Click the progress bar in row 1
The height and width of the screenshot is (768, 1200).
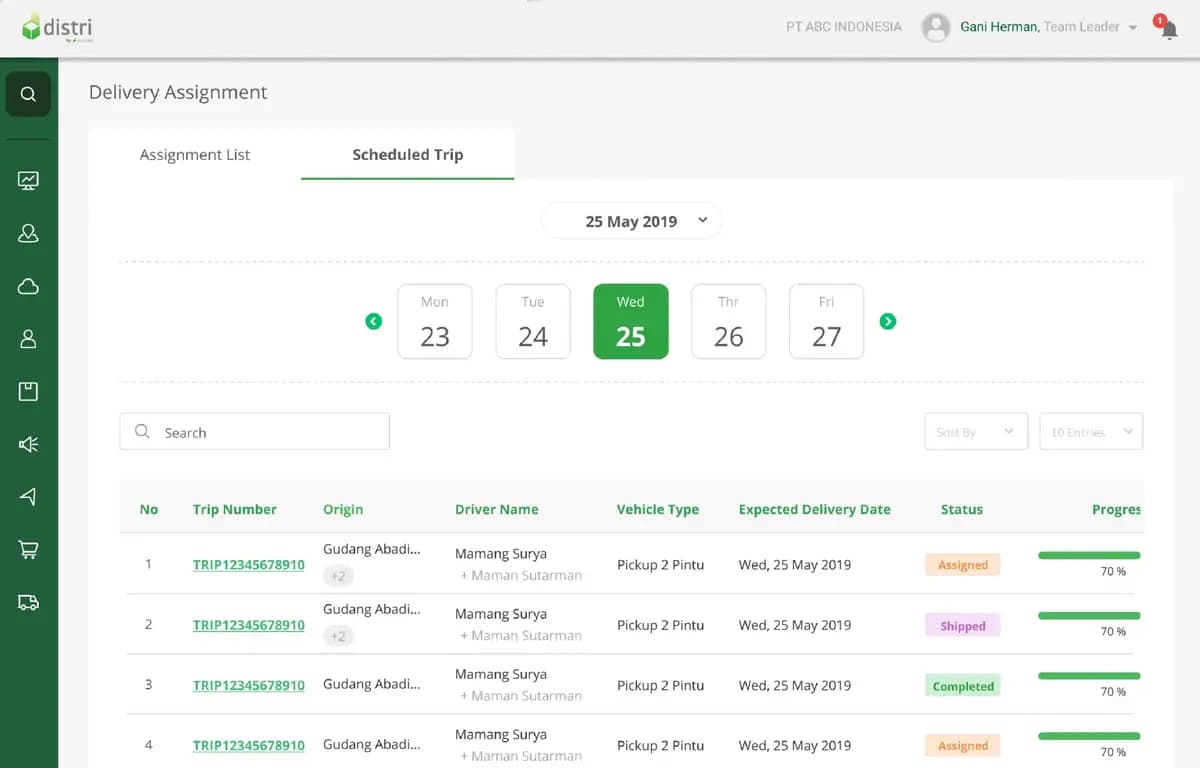pyautogui.click(x=1089, y=555)
